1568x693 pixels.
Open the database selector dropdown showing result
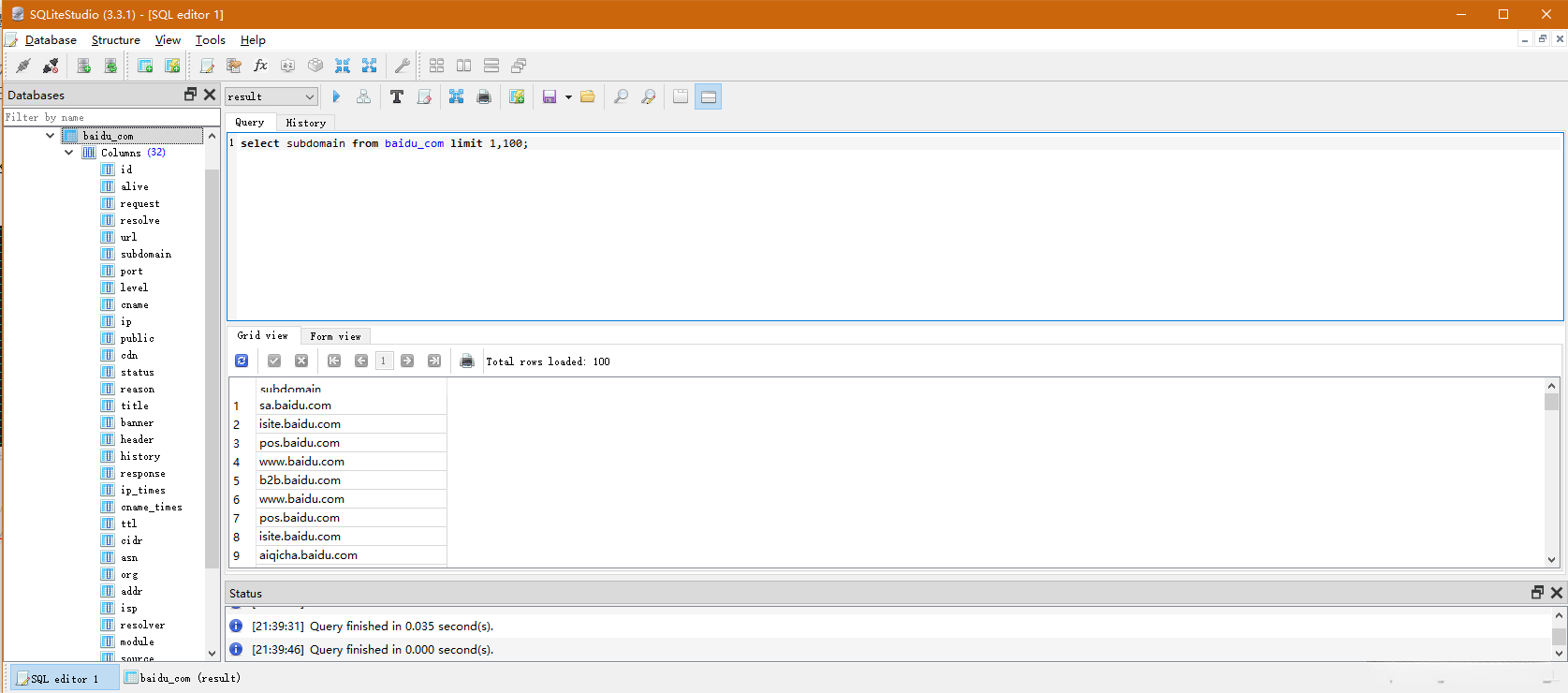[x=271, y=96]
